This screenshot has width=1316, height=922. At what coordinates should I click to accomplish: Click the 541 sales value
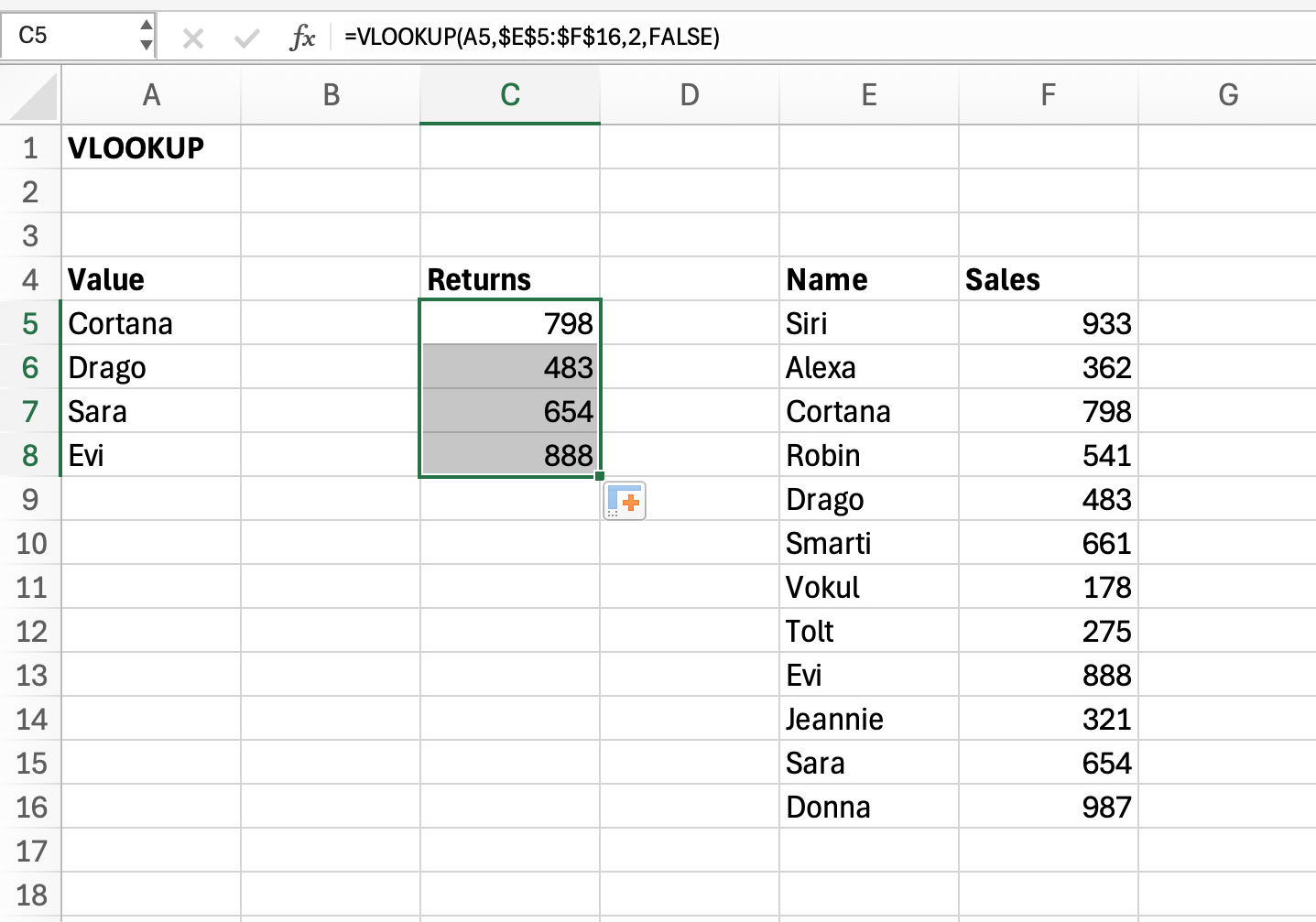point(1049,455)
